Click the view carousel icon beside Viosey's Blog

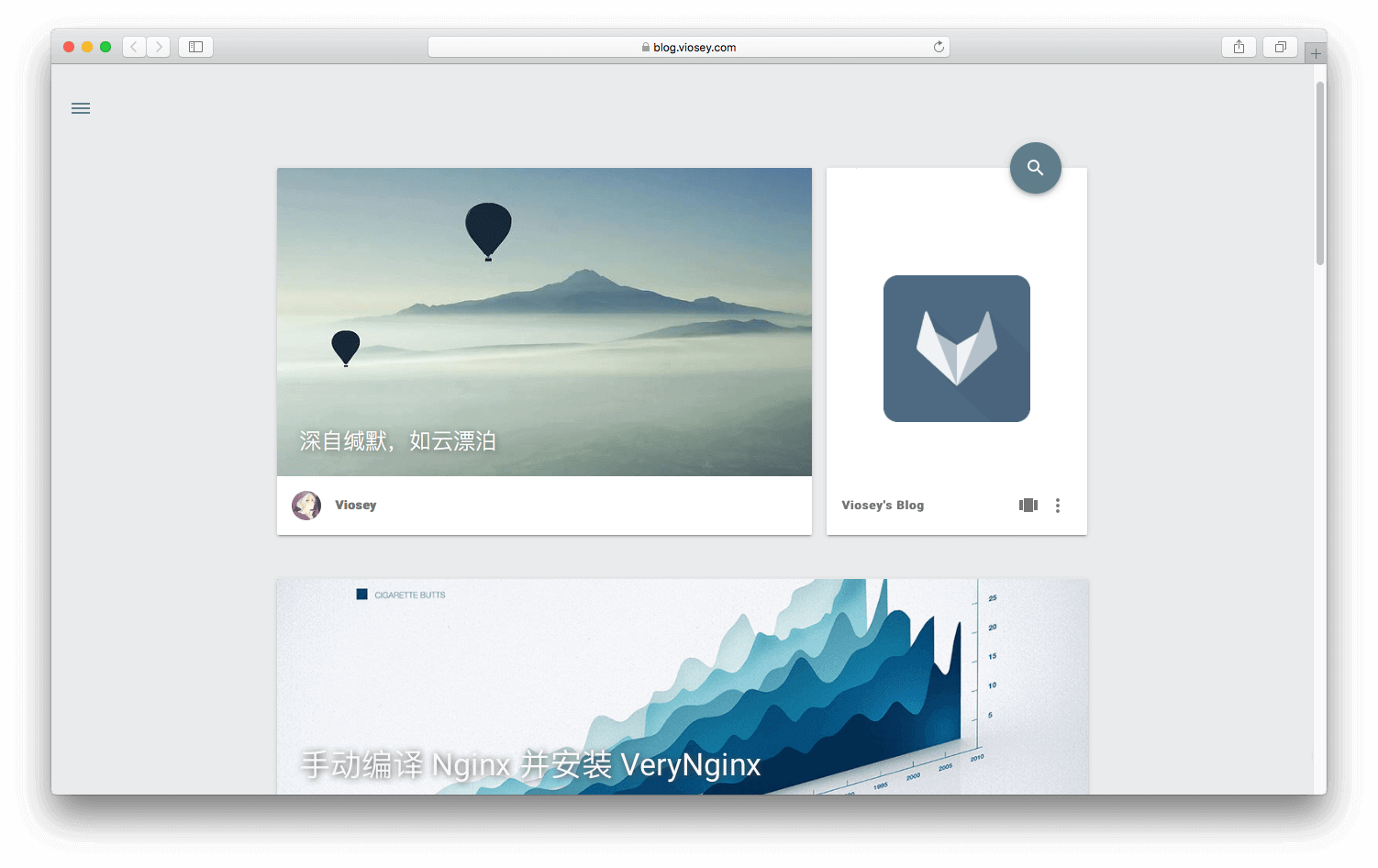pos(1028,506)
